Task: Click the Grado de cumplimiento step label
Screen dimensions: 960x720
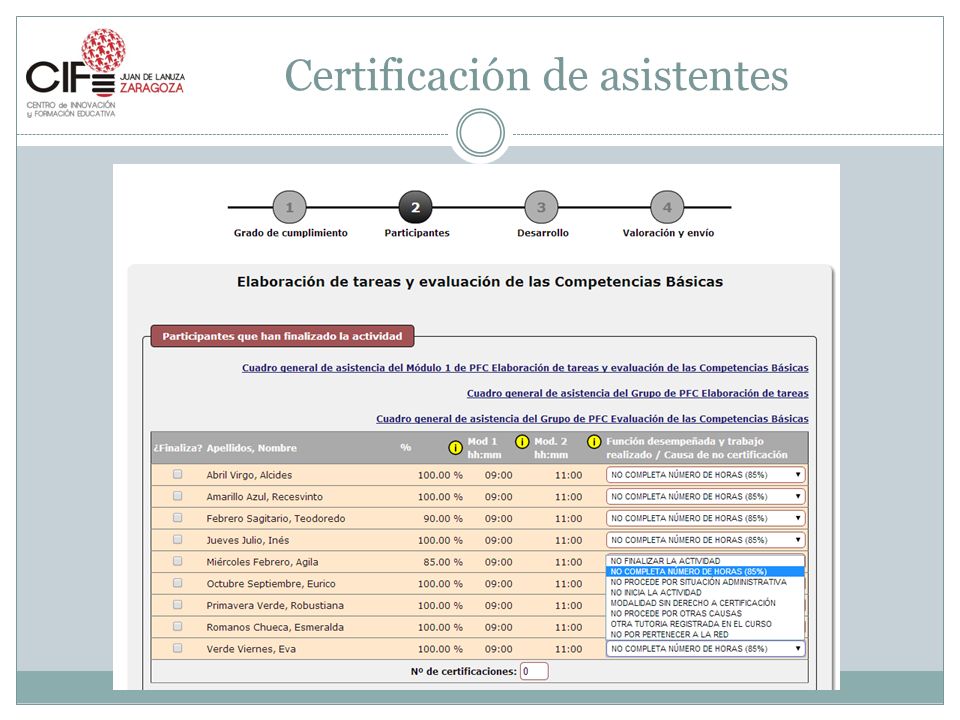Action: tap(290, 233)
